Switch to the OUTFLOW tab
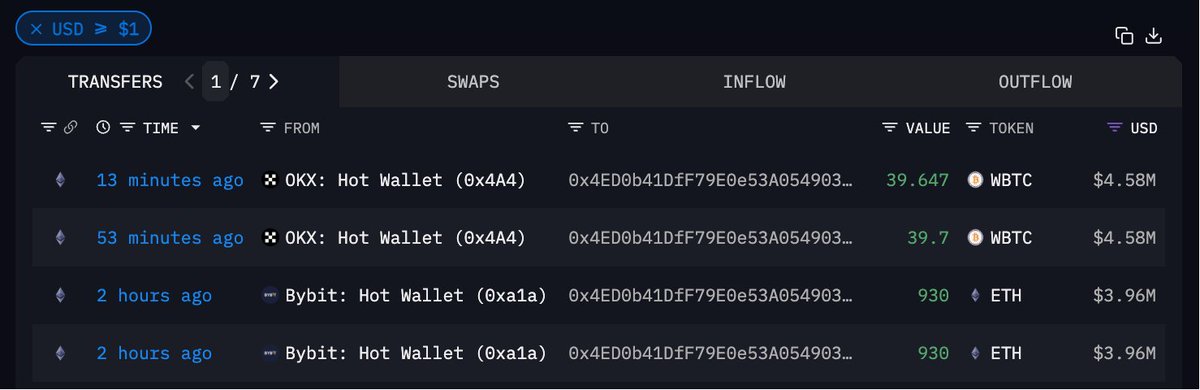 [1035, 82]
